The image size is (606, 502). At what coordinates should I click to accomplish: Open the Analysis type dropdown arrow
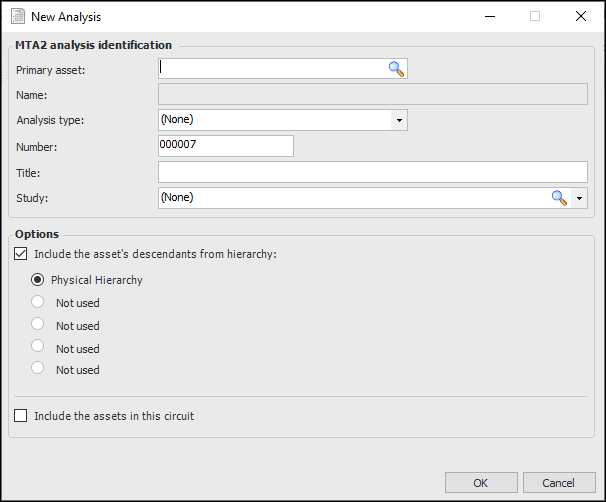[x=399, y=120]
